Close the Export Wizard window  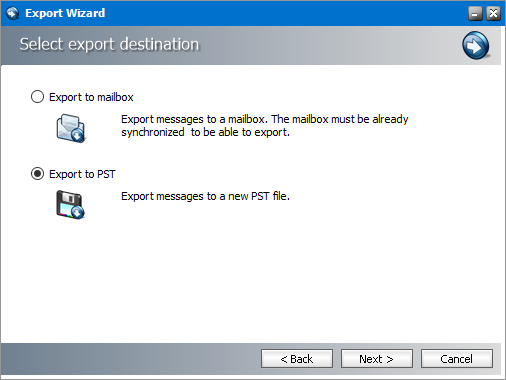click(x=493, y=14)
